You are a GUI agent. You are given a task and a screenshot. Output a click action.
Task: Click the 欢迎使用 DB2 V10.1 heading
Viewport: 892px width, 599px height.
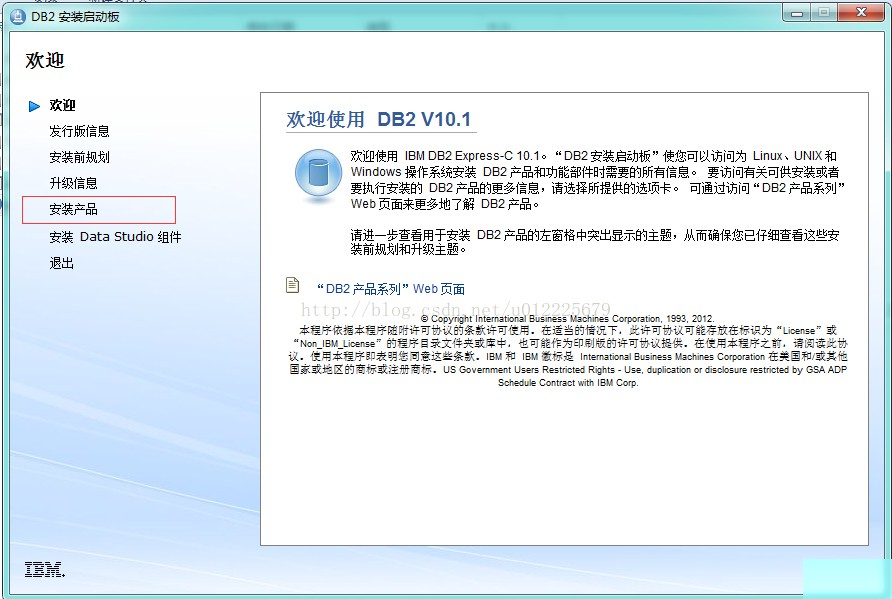379,119
